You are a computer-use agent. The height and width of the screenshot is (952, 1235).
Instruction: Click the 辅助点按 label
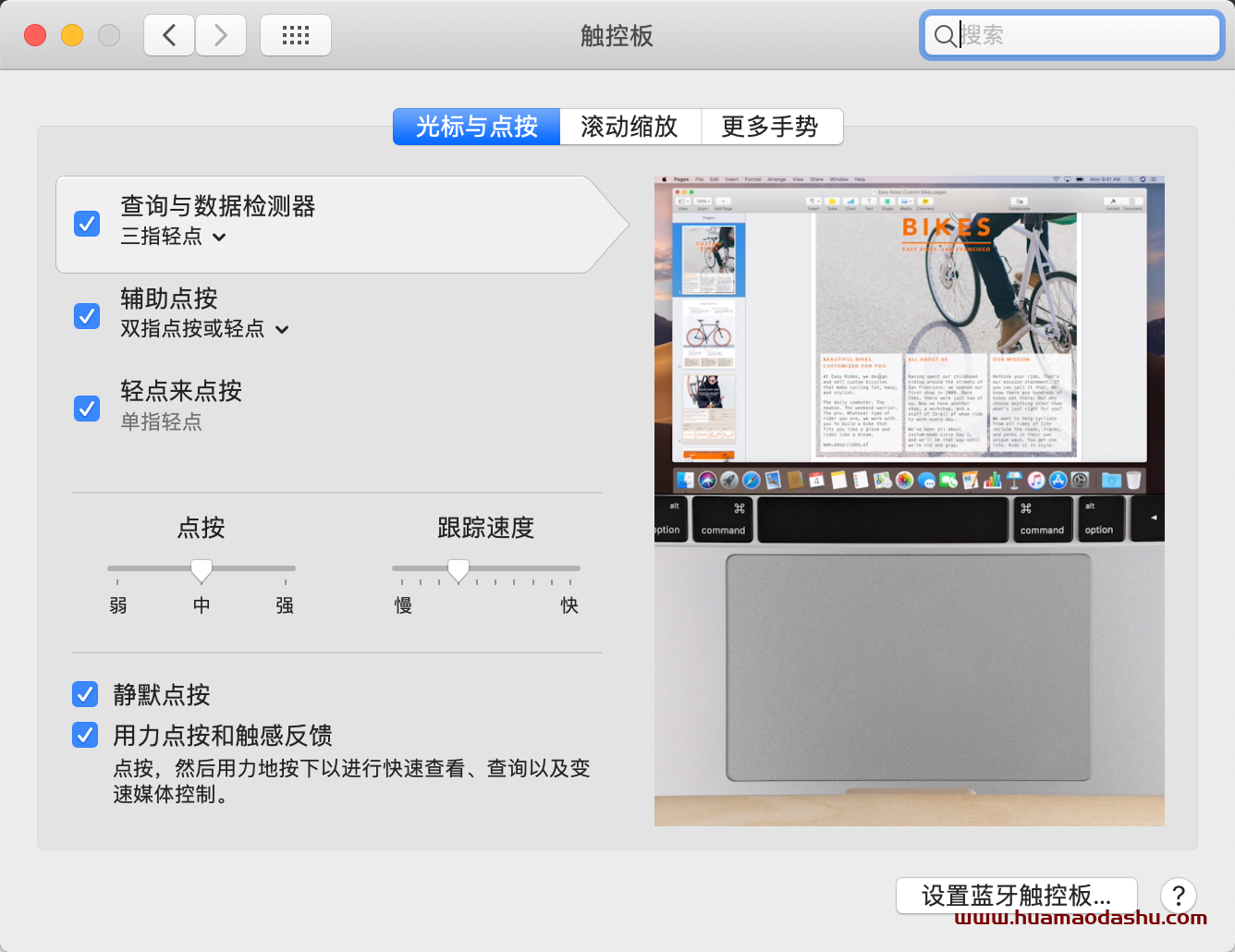pos(169,299)
